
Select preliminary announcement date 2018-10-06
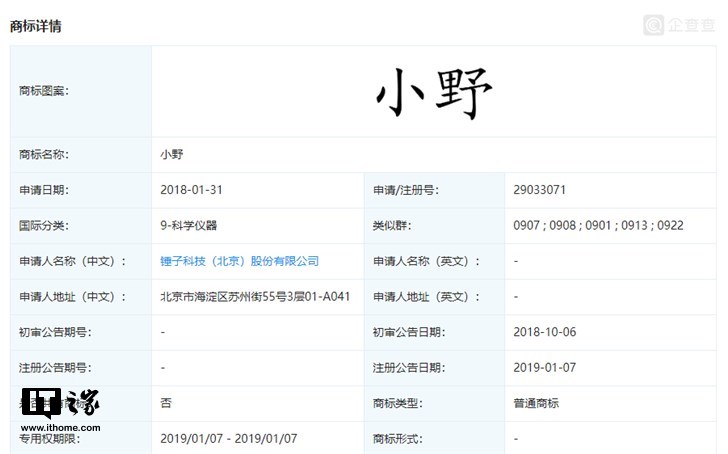(x=545, y=332)
